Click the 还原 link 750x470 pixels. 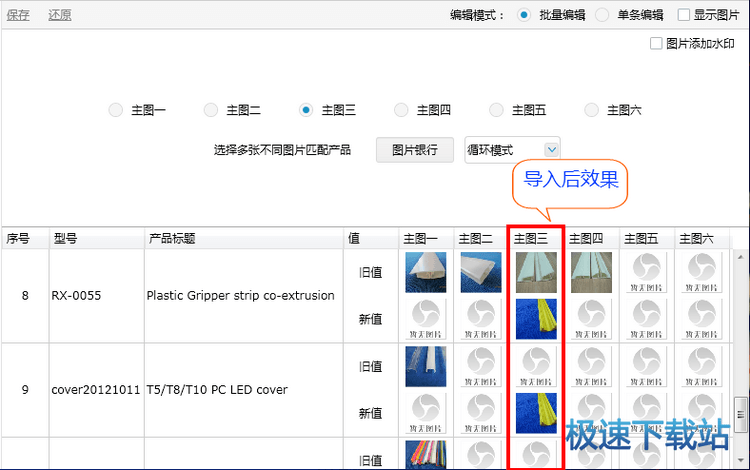click(x=60, y=15)
